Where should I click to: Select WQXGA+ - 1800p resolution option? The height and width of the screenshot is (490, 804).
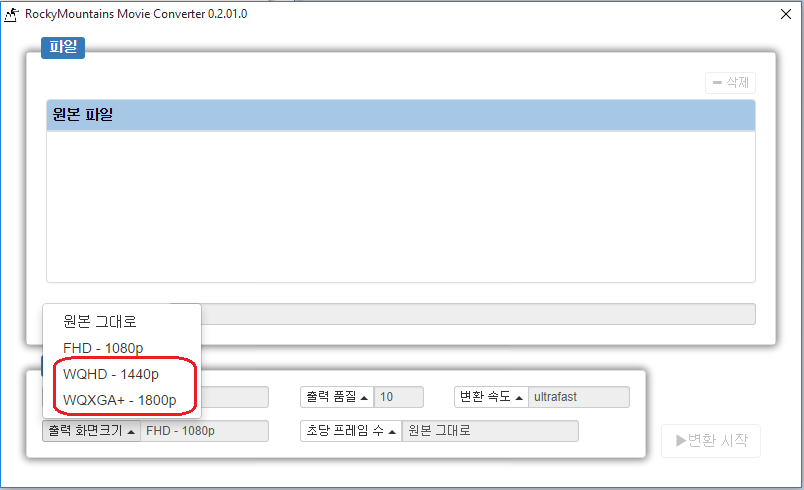pos(119,400)
